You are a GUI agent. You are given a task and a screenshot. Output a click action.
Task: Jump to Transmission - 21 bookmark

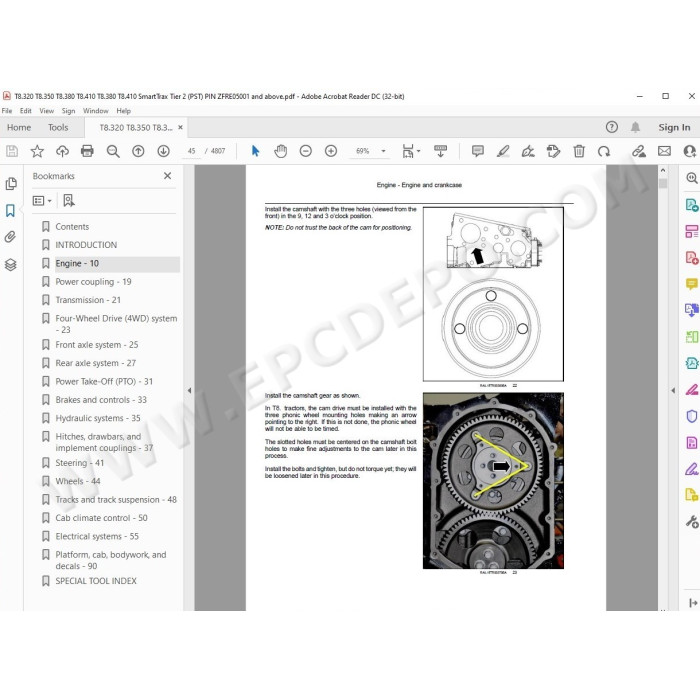(x=88, y=300)
